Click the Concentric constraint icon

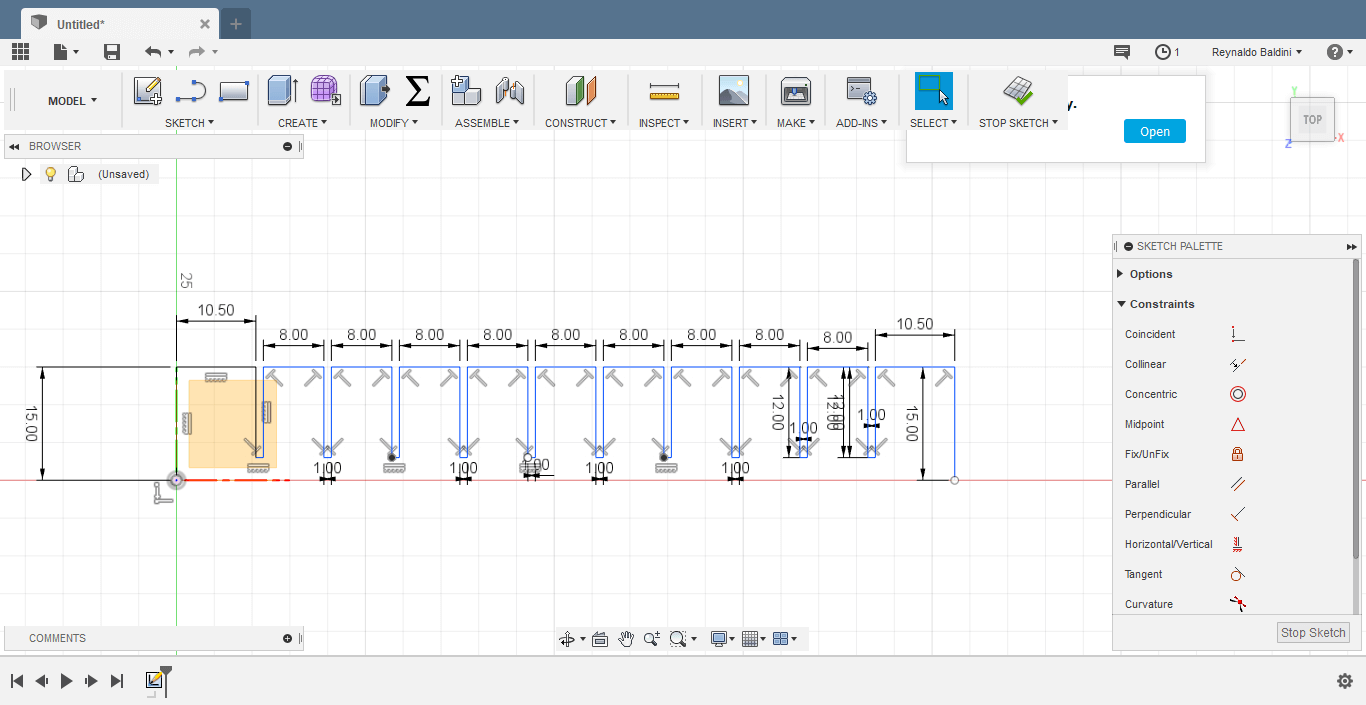click(x=1237, y=394)
